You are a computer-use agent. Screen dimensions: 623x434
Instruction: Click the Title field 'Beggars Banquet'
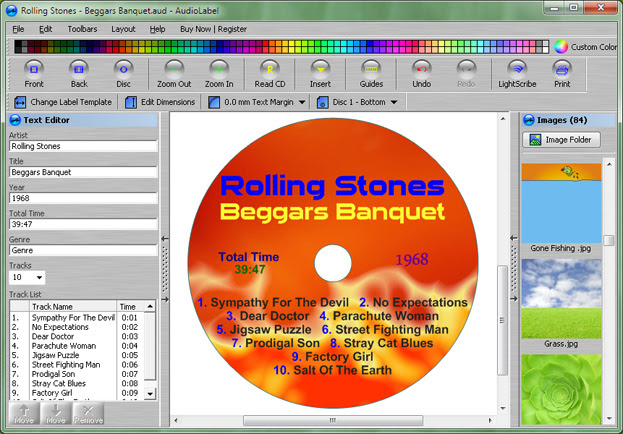click(x=83, y=172)
